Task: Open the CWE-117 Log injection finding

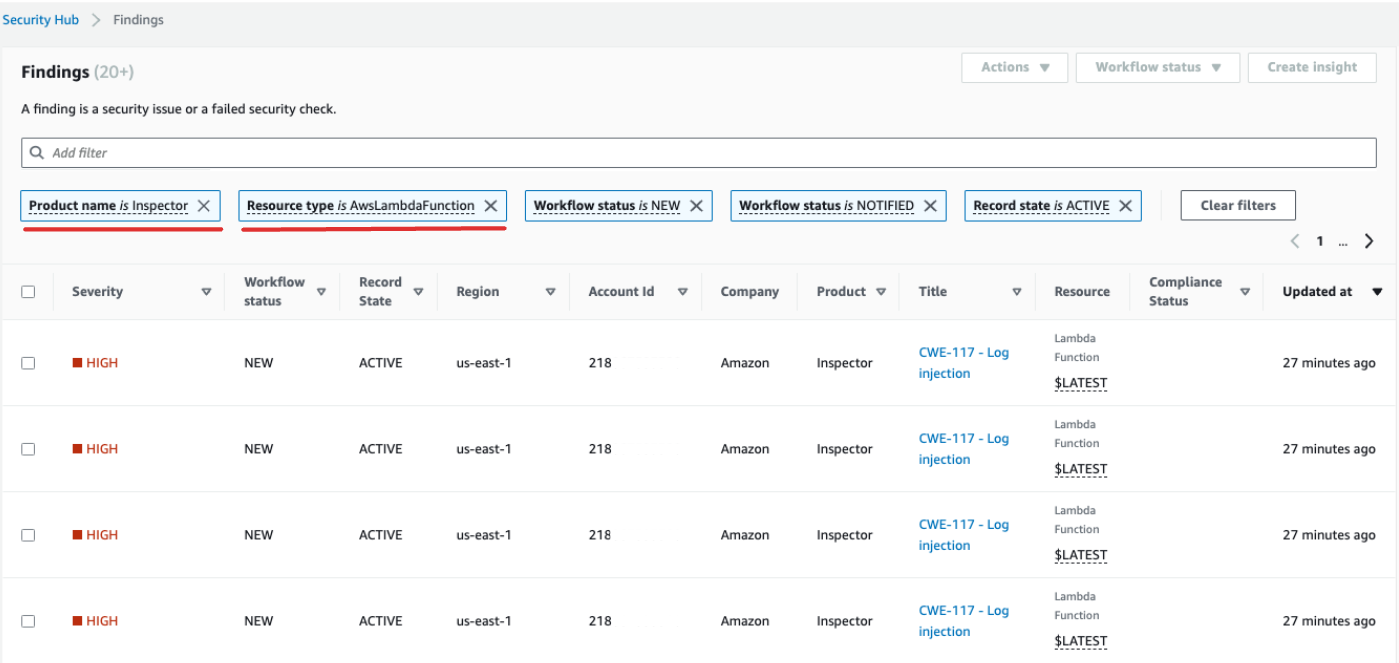Action: [963, 362]
